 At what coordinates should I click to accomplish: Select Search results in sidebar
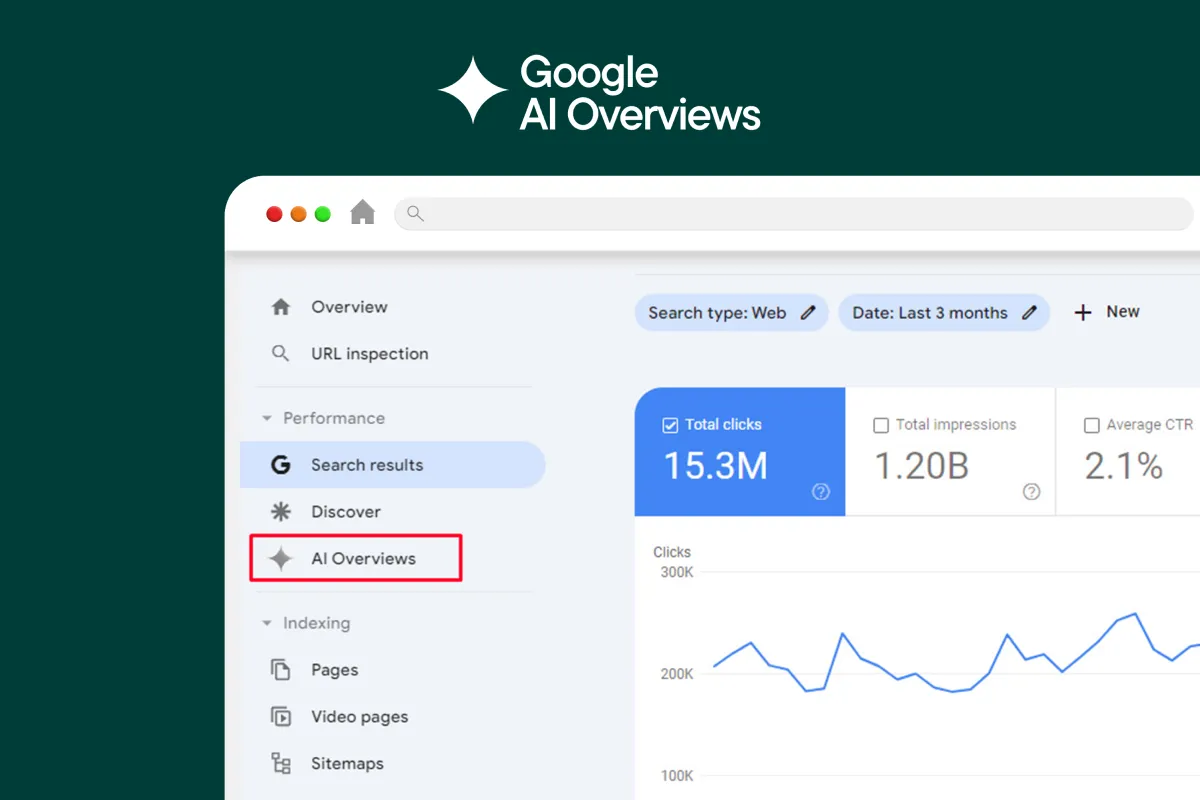pos(392,465)
